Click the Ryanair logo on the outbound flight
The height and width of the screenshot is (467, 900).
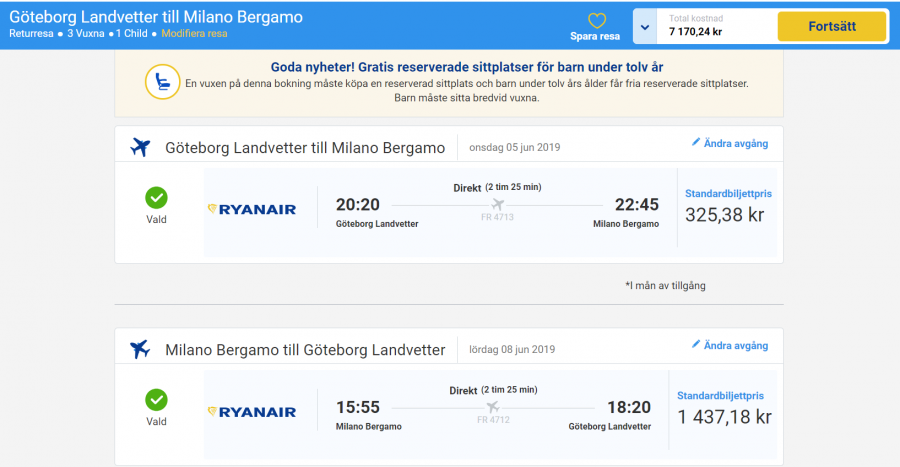(x=252, y=209)
